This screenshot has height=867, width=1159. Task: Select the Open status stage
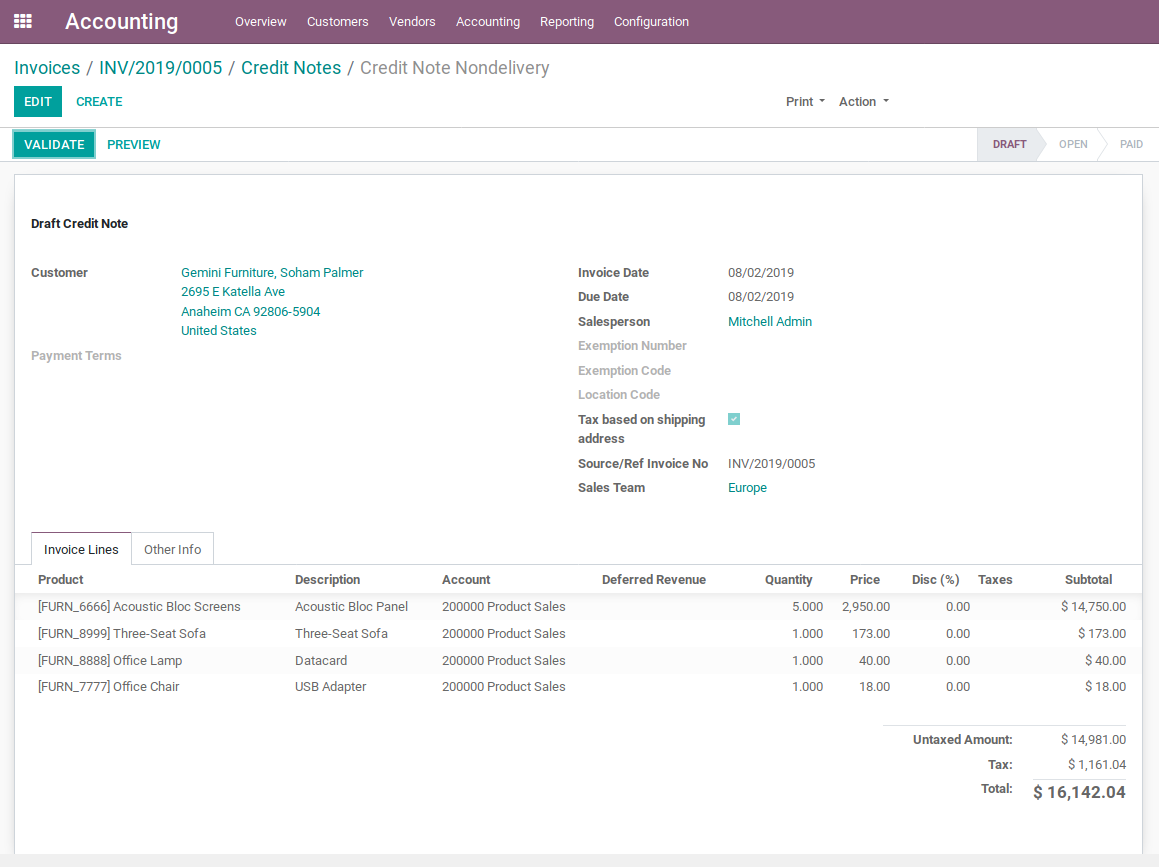(1072, 145)
